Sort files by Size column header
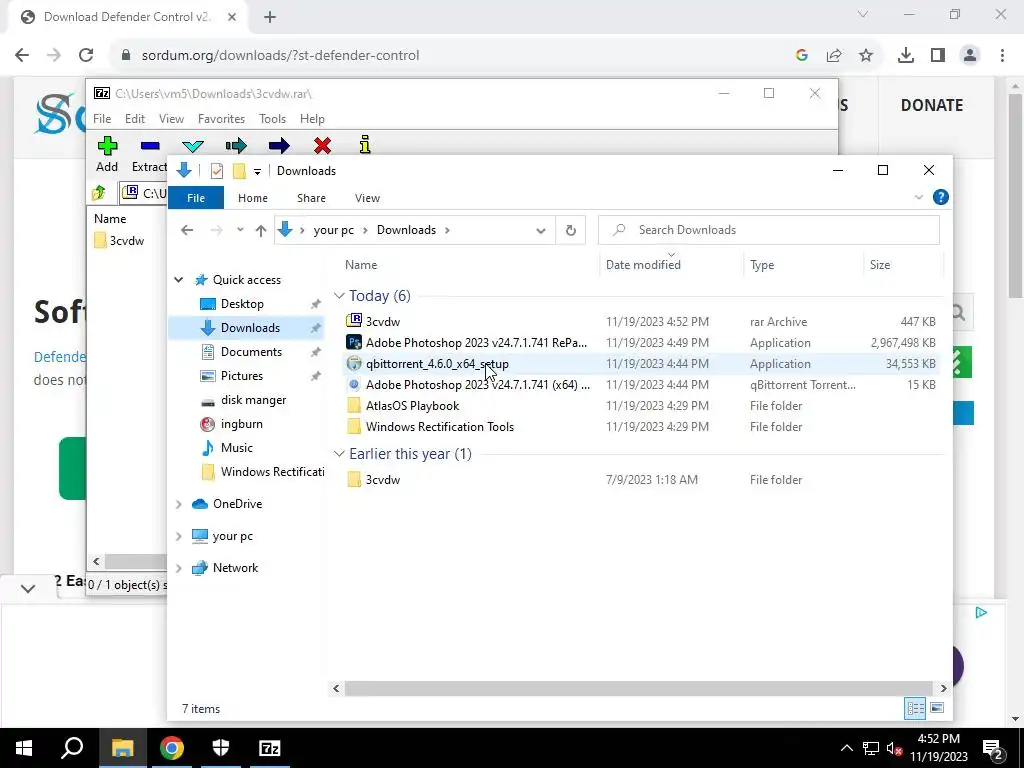This screenshot has height=768, width=1024. tap(880, 264)
